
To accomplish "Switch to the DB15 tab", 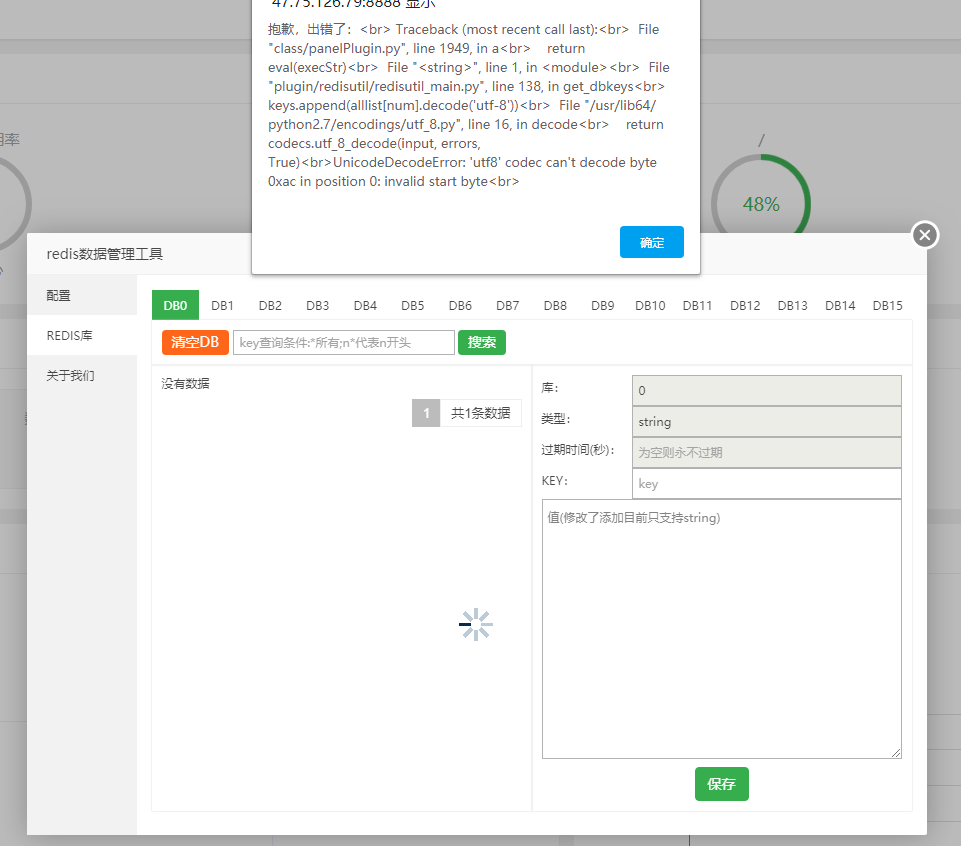I will [887, 305].
